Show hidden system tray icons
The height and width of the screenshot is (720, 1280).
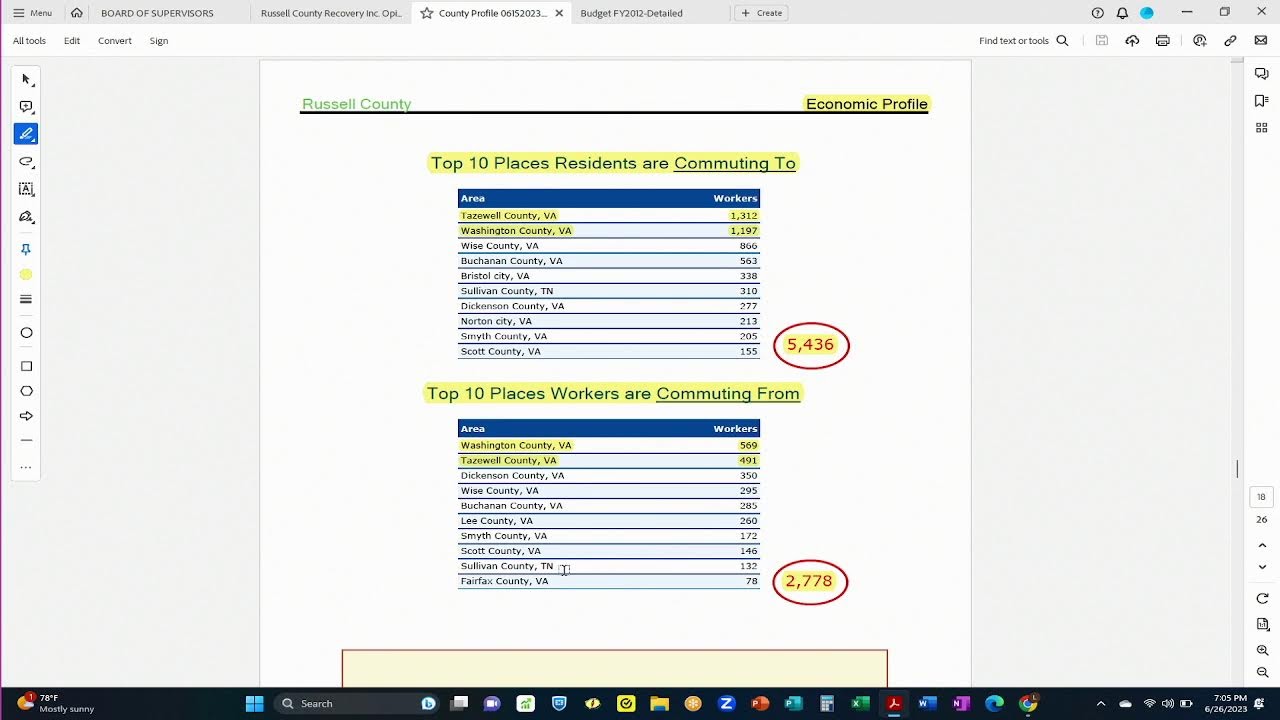pos(1100,704)
